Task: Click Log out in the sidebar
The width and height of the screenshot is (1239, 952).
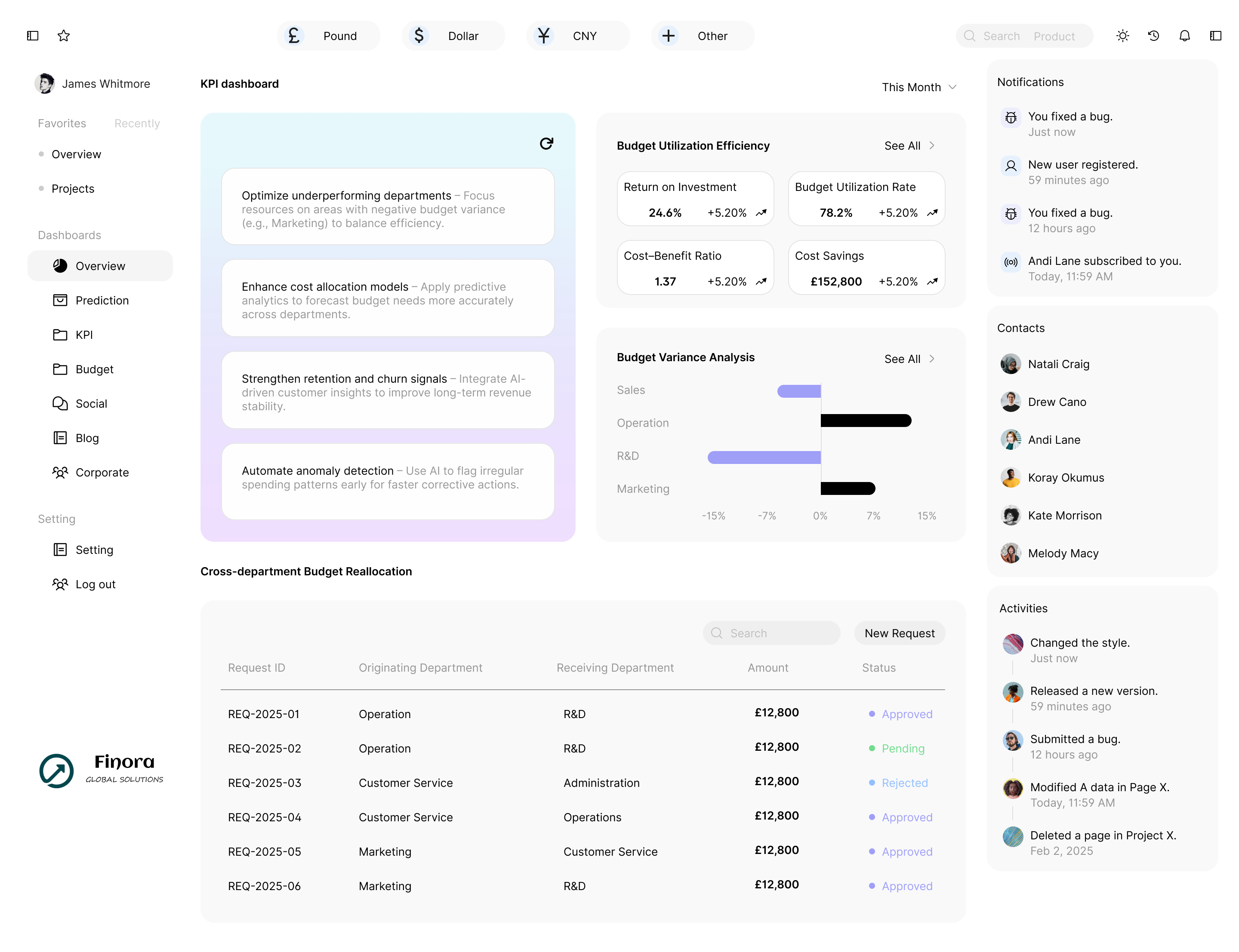Action: 95,584
